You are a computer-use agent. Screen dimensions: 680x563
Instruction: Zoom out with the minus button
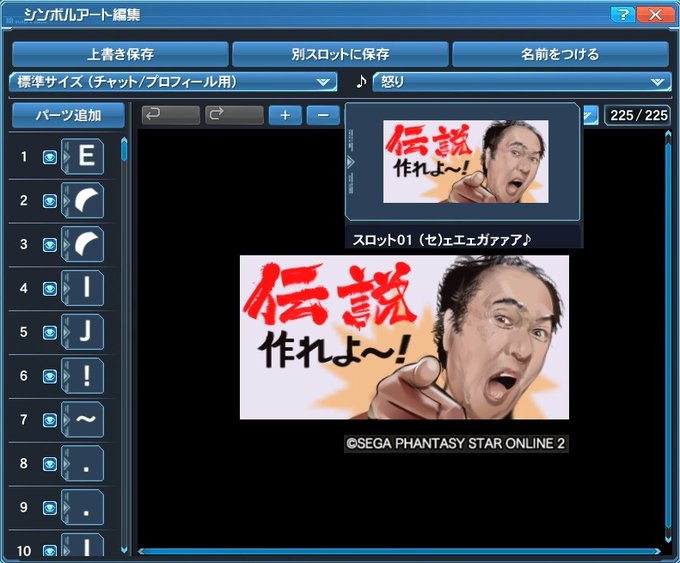click(x=323, y=115)
